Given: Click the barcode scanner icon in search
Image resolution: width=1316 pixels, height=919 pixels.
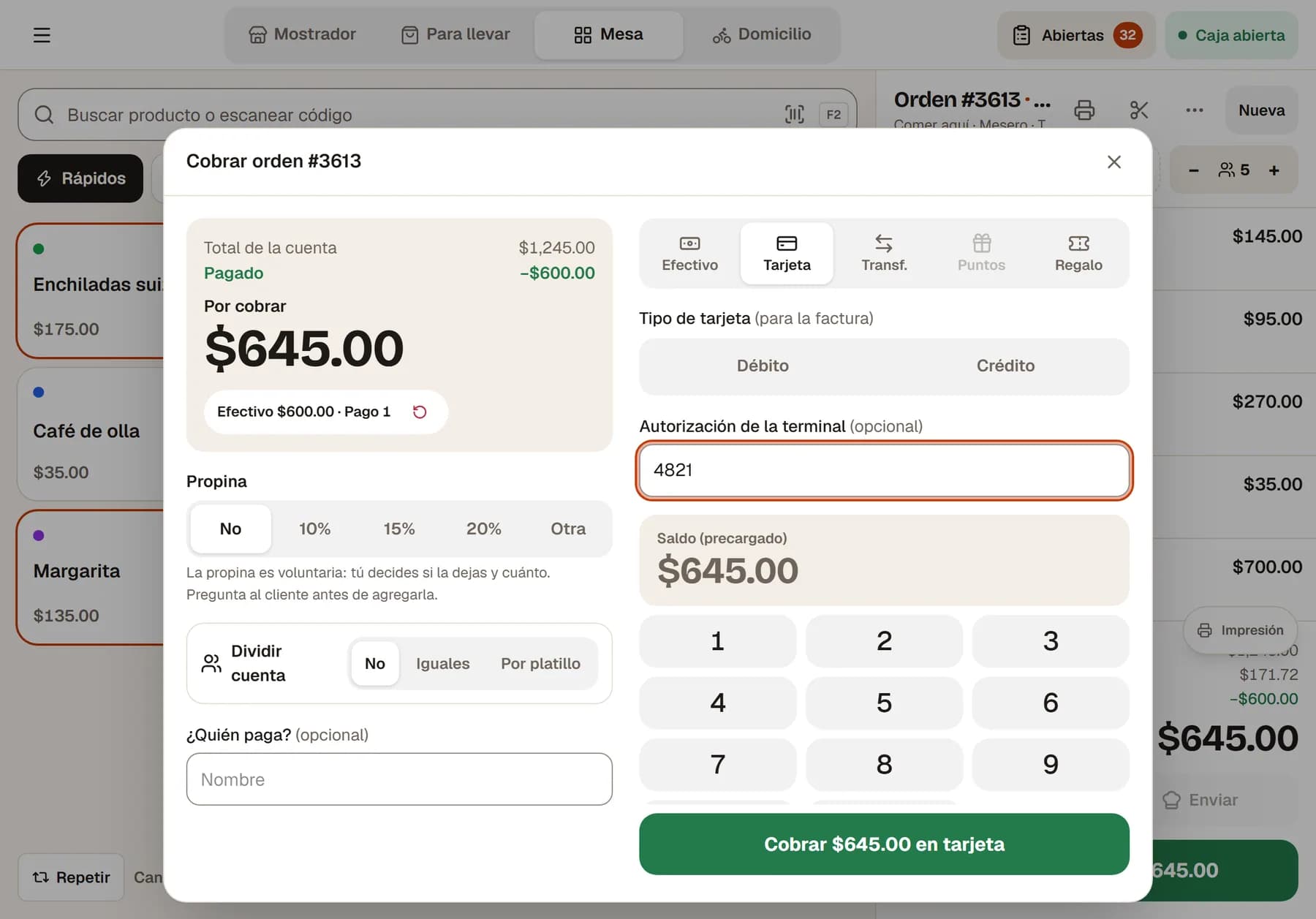Looking at the screenshot, I should coord(795,114).
